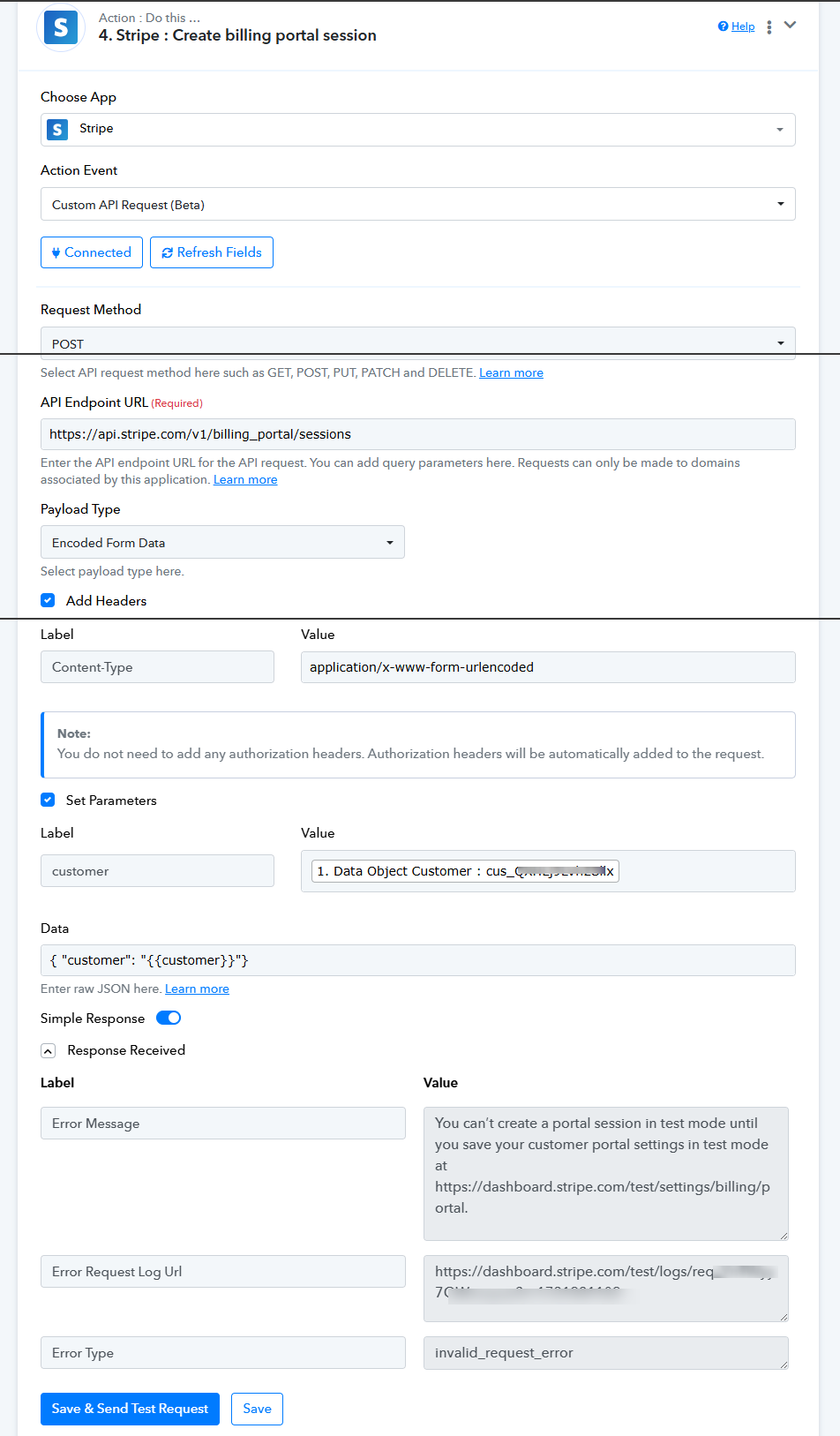Image resolution: width=840 pixels, height=1436 pixels.
Task: Open Learn more link under endpoint URL
Action: (x=245, y=479)
